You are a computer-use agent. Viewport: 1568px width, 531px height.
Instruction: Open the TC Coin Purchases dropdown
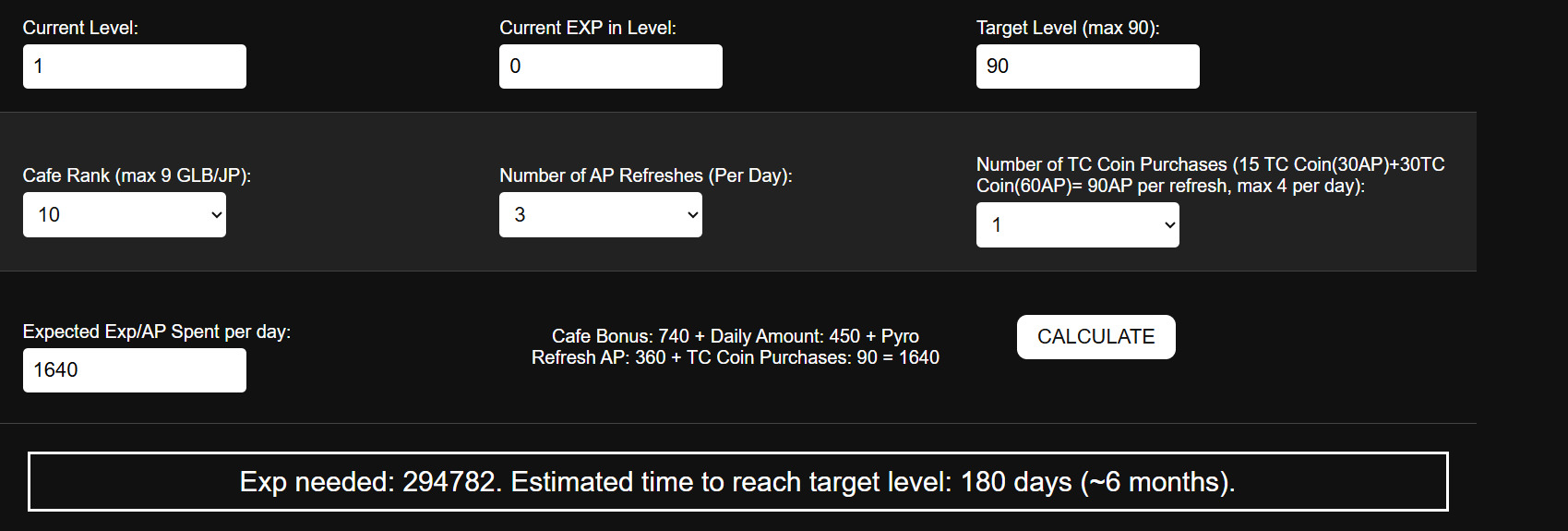(1077, 225)
